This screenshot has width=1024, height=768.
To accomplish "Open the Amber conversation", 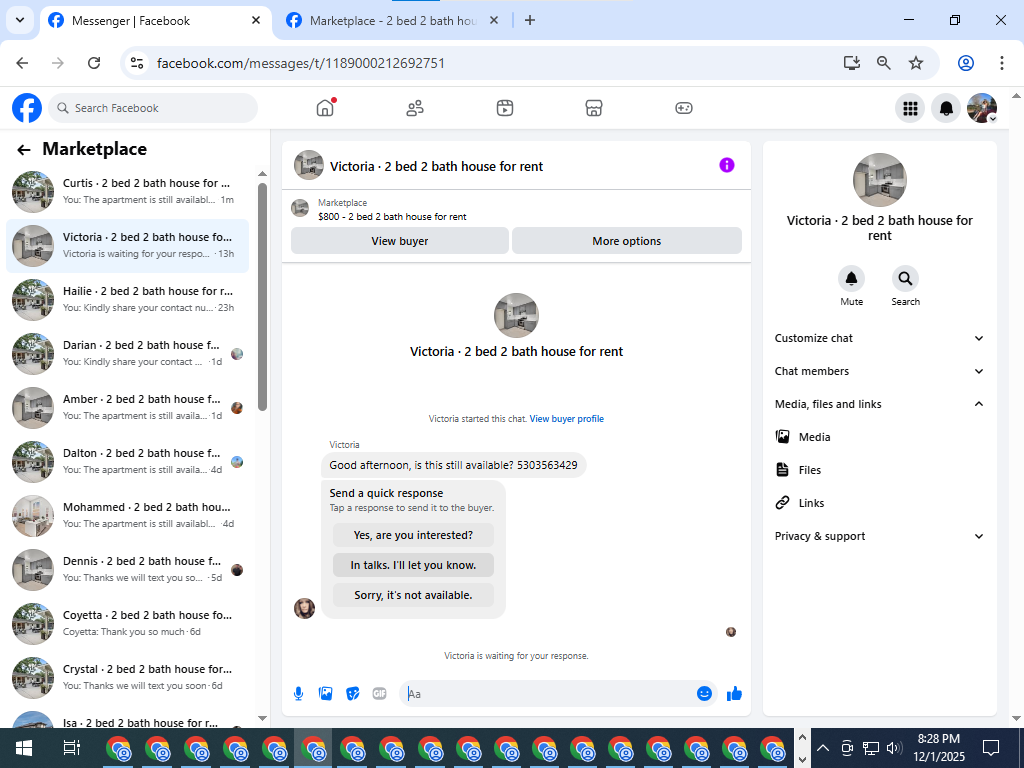I will pyautogui.click(x=127, y=408).
